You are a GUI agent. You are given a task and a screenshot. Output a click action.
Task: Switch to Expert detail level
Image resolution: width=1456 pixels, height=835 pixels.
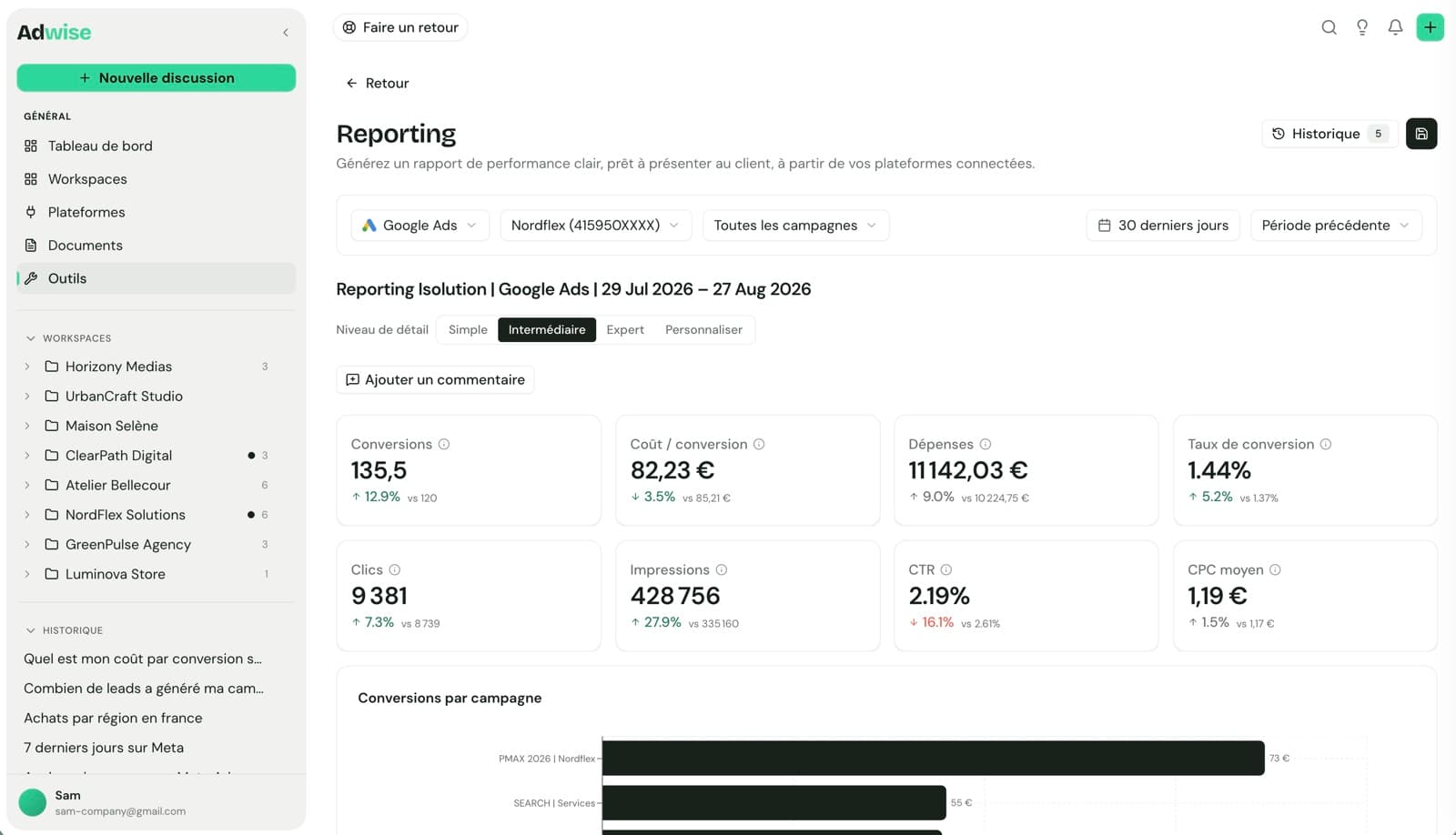[625, 329]
